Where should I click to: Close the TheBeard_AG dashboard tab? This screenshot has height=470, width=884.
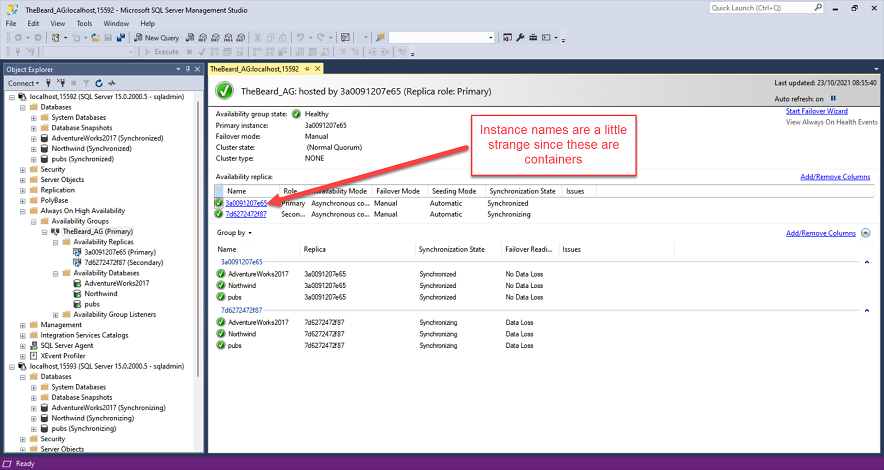317,69
